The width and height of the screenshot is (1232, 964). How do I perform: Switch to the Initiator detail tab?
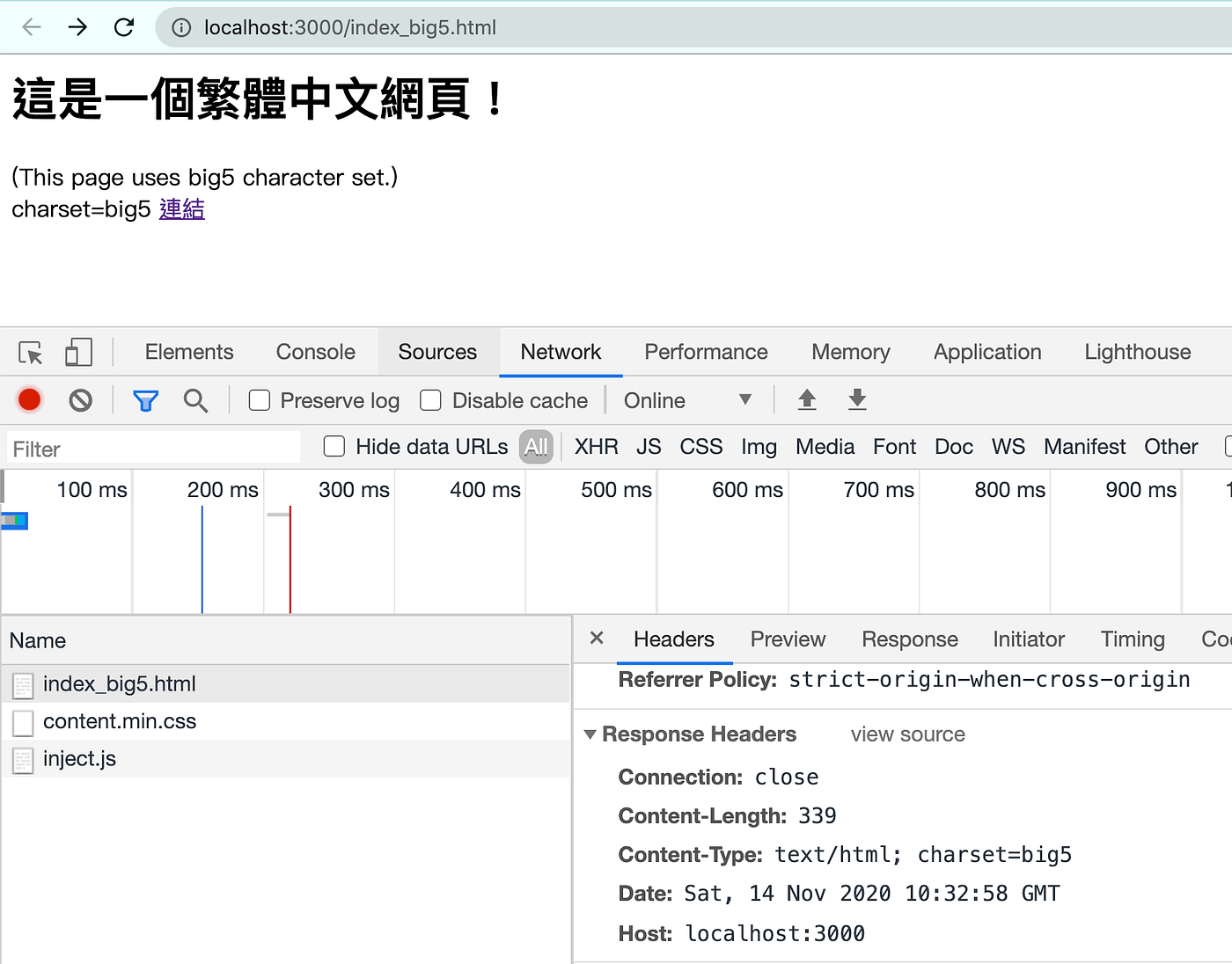click(1029, 639)
